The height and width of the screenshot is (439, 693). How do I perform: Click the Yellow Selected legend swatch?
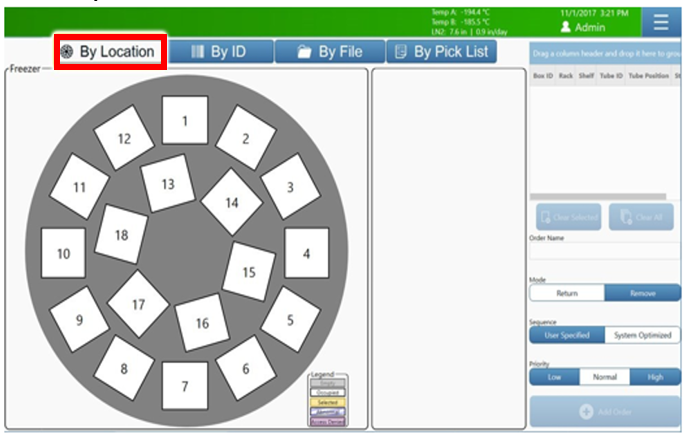(328, 401)
